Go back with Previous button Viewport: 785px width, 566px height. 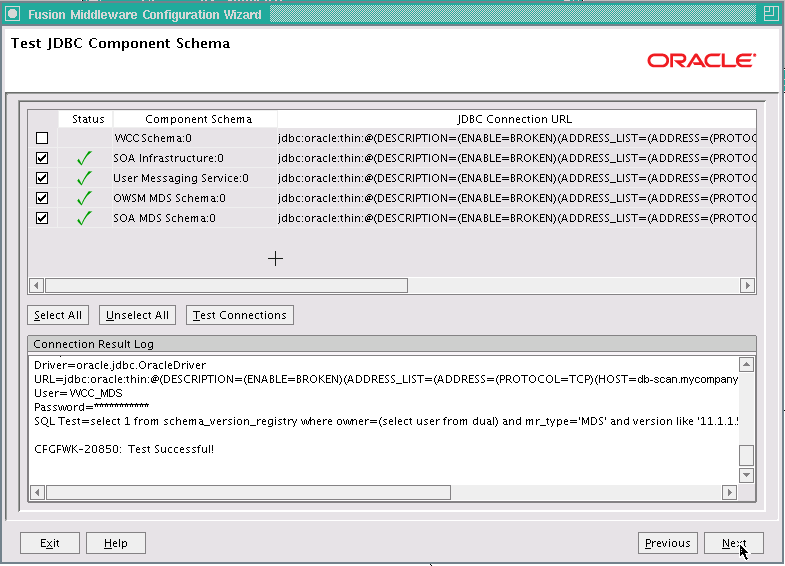click(x=668, y=543)
